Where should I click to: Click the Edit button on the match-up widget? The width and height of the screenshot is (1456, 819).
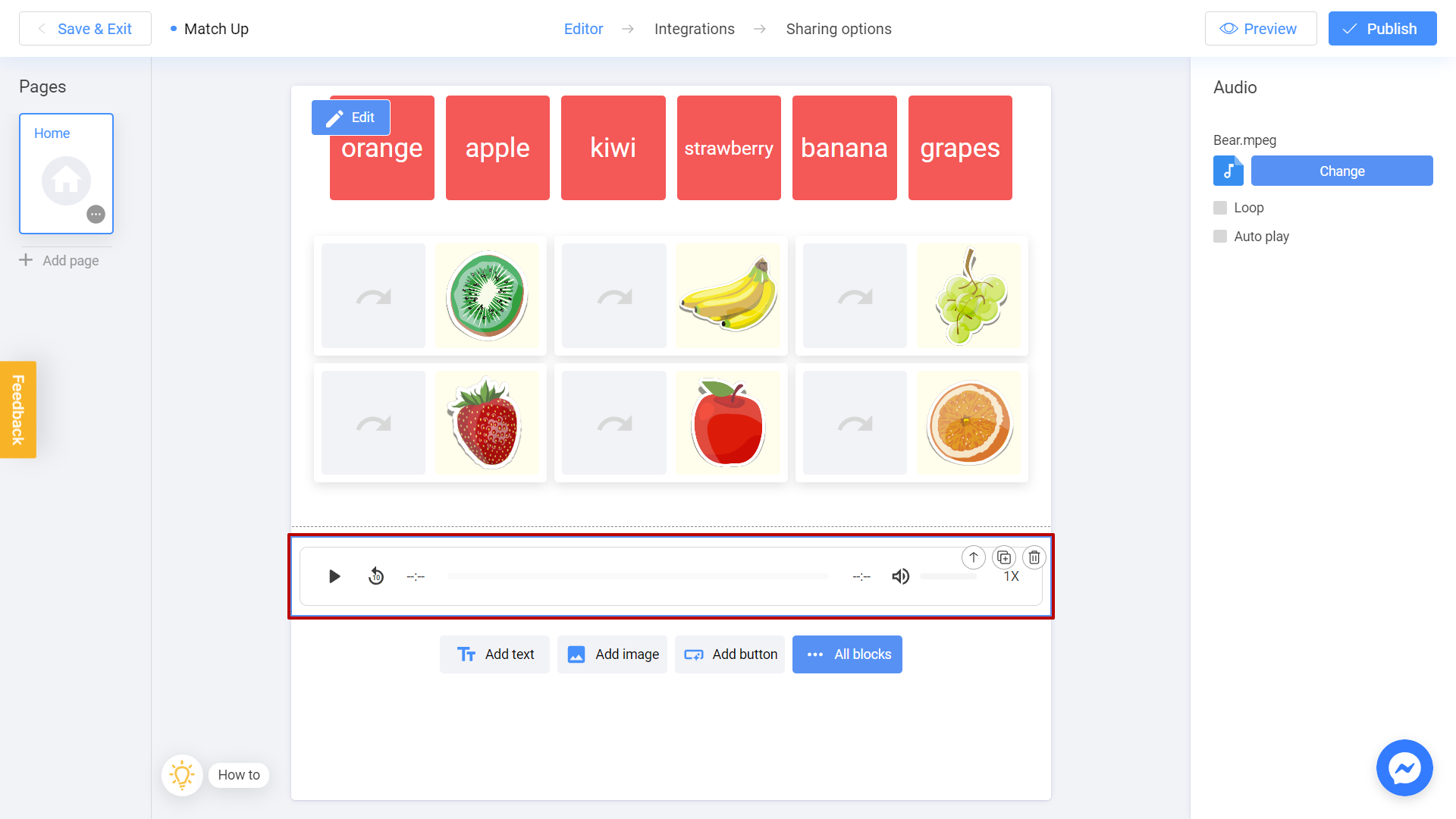(x=350, y=117)
